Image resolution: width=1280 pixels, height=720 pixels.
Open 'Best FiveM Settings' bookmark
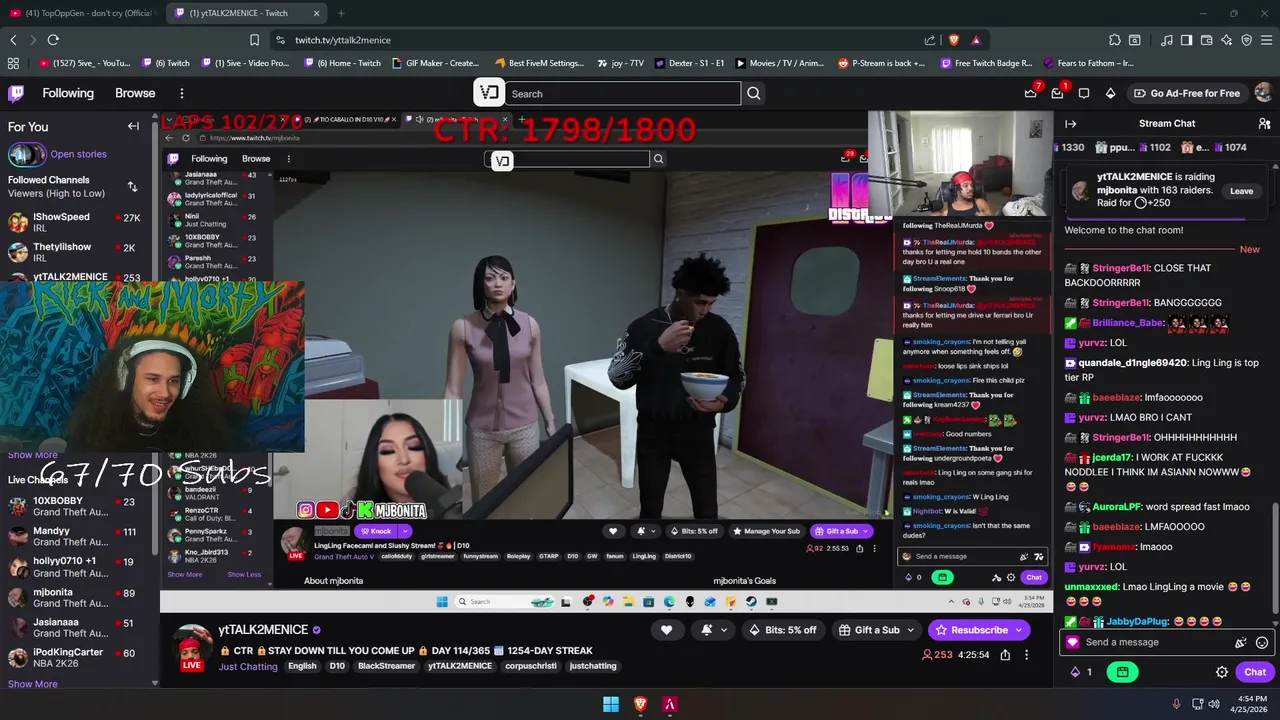(539, 63)
